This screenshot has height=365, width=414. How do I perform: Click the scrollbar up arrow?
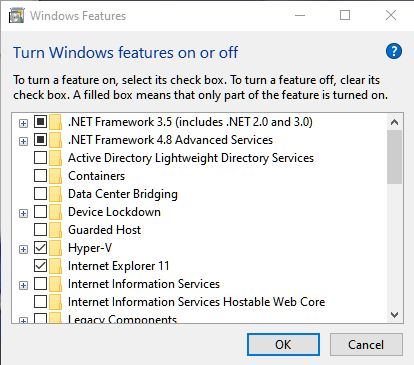tap(394, 122)
